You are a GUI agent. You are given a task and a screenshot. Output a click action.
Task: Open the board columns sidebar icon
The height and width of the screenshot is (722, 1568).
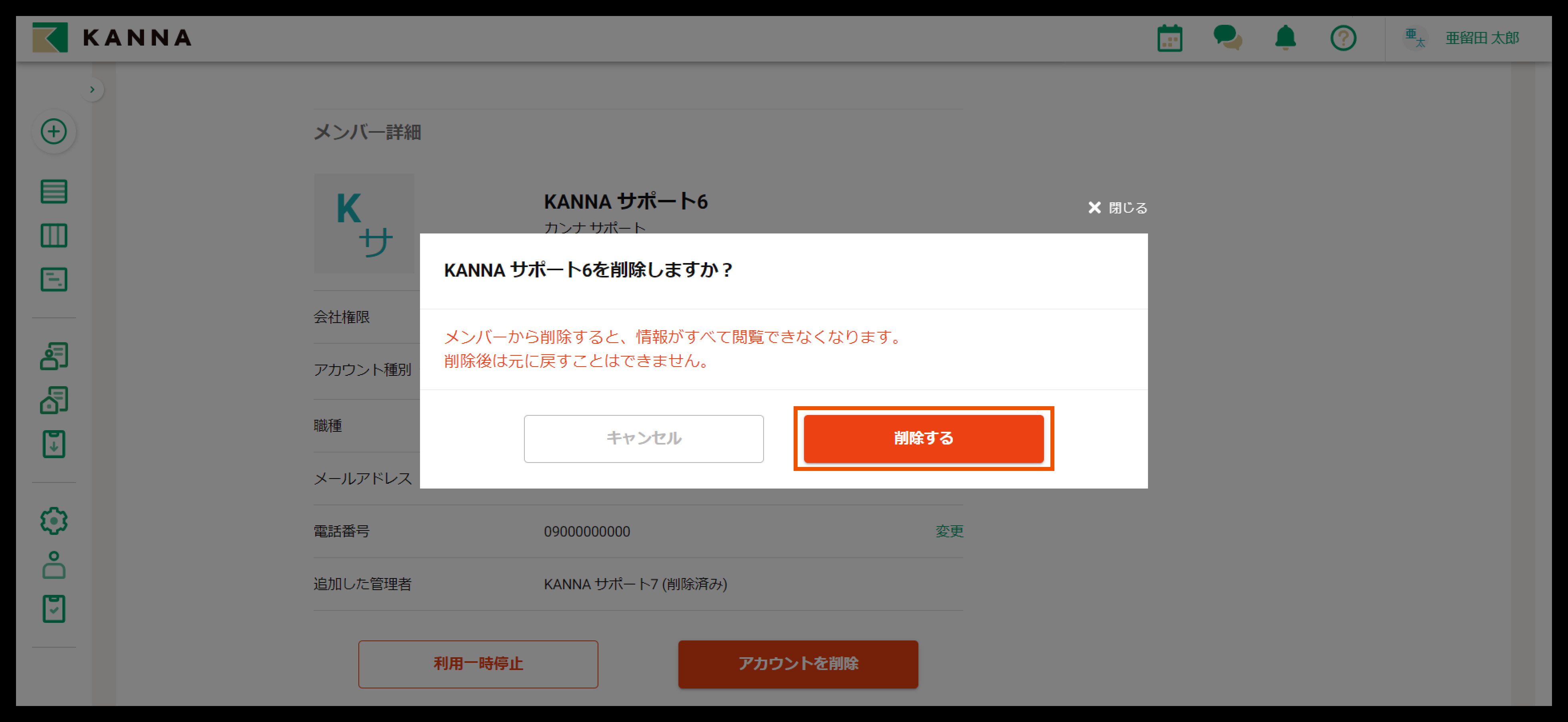tap(54, 236)
